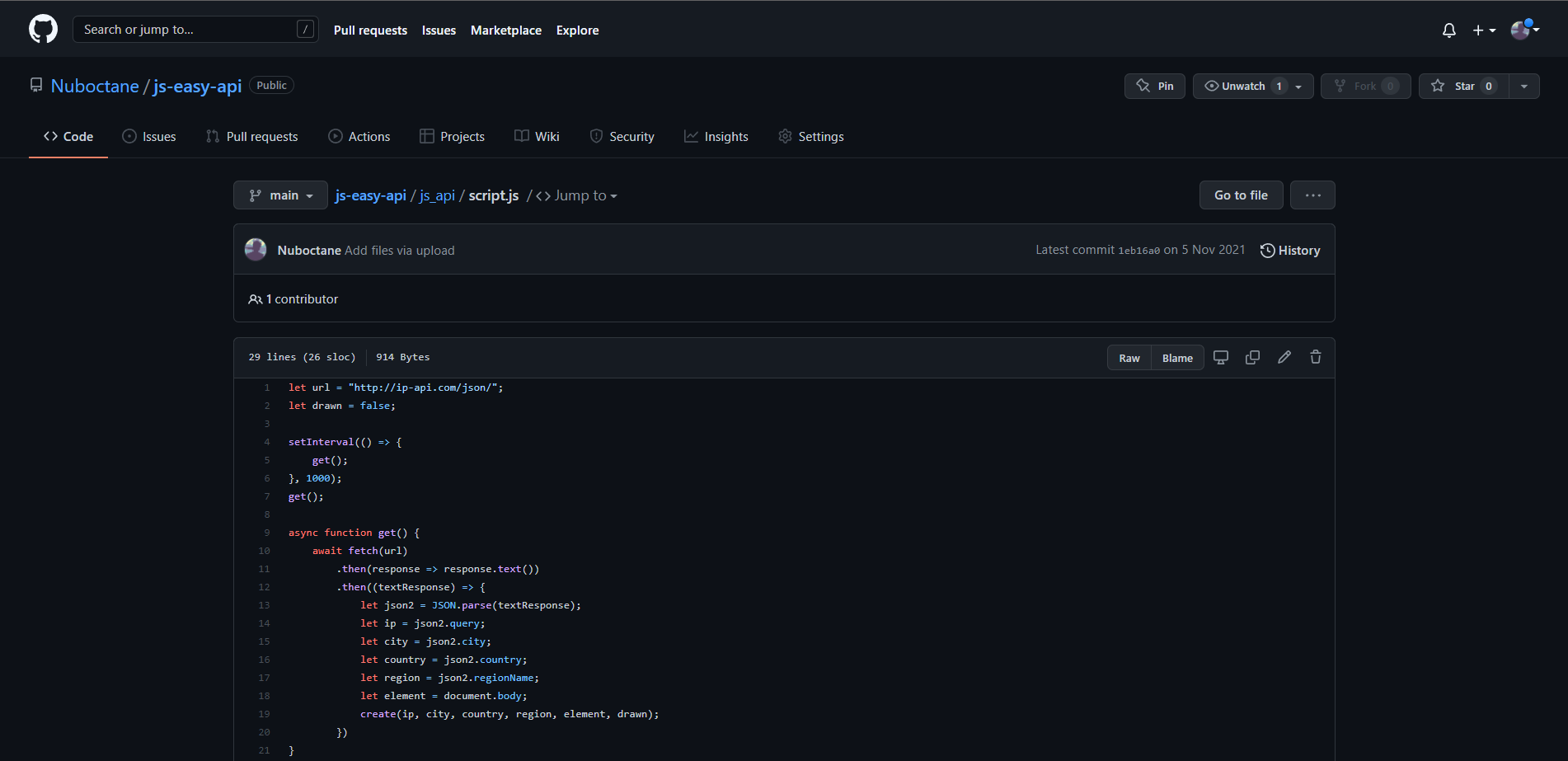Open this file in GitHub Desktop

[x=1220, y=357]
